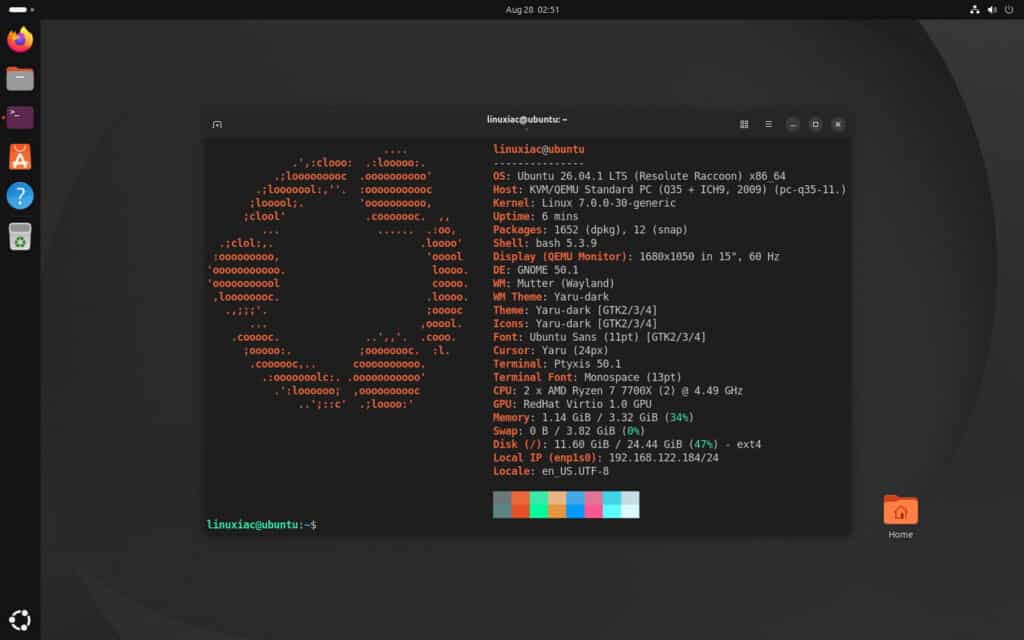Image resolution: width=1024 pixels, height=640 pixels.
Task: Open the clock showing Aug 20 02:51
Action: point(532,10)
